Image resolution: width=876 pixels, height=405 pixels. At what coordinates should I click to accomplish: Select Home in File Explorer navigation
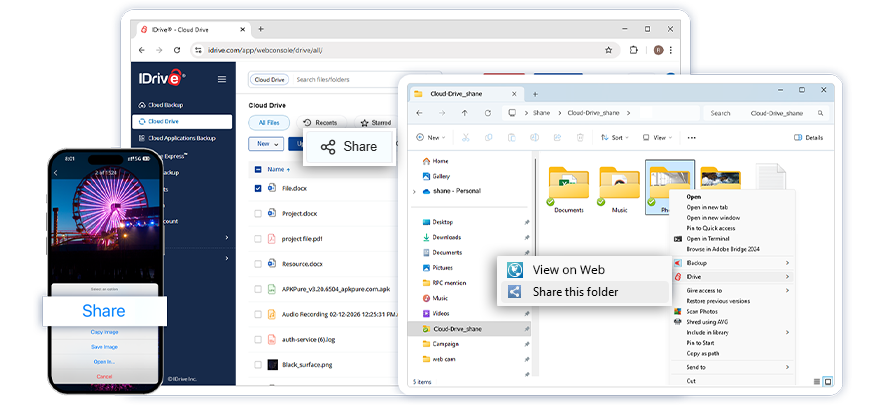(436, 161)
